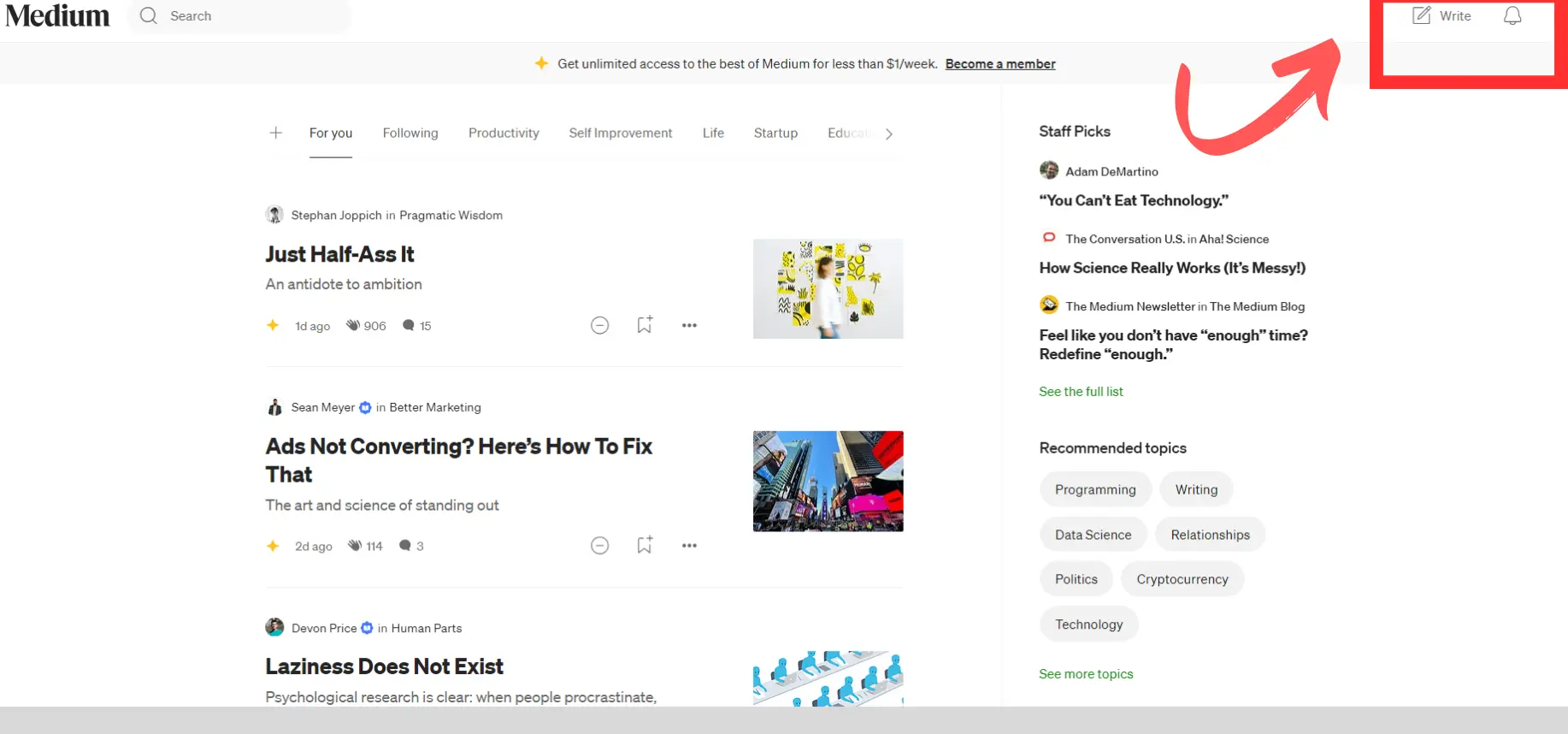Viewport: 1568px width, 734px height.
Task: Open Better Marketing publication
Action: [x=435, y=407]
